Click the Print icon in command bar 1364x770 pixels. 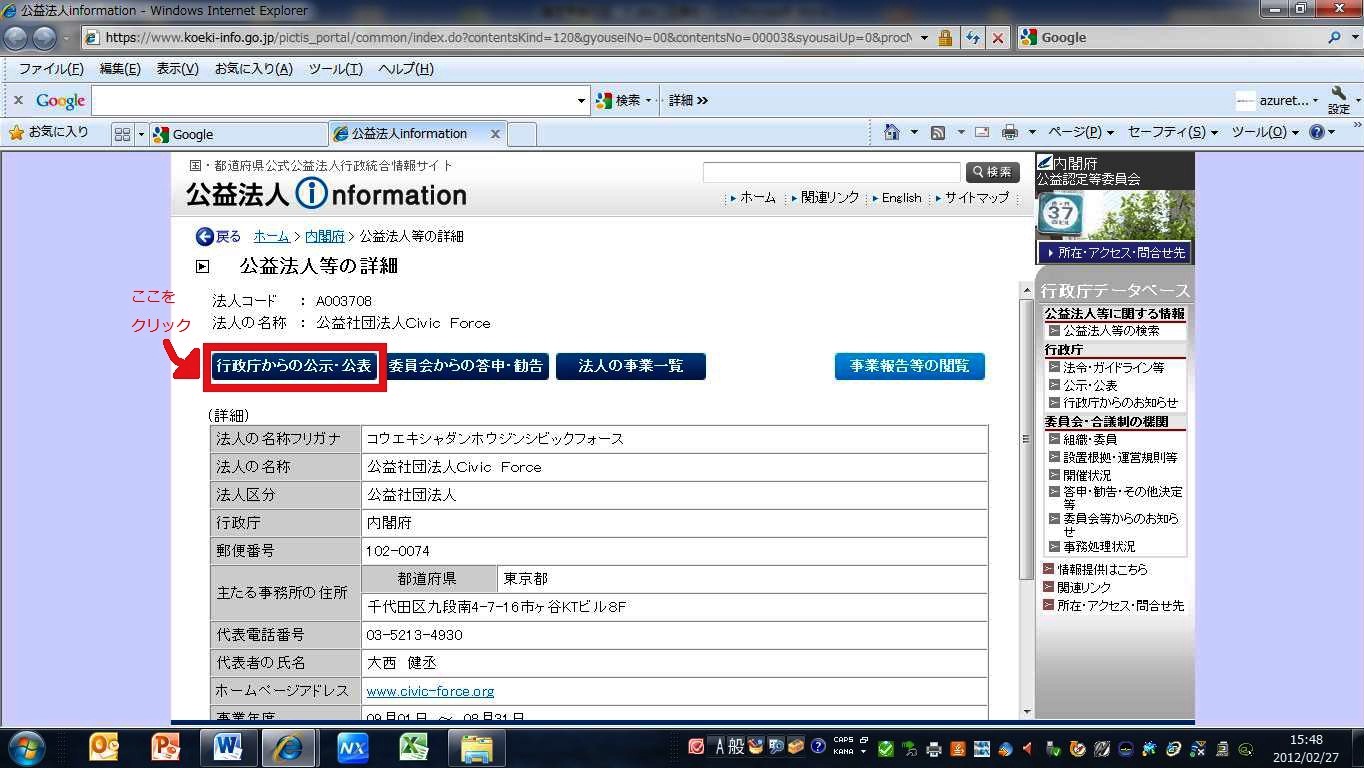(1010, 132)
